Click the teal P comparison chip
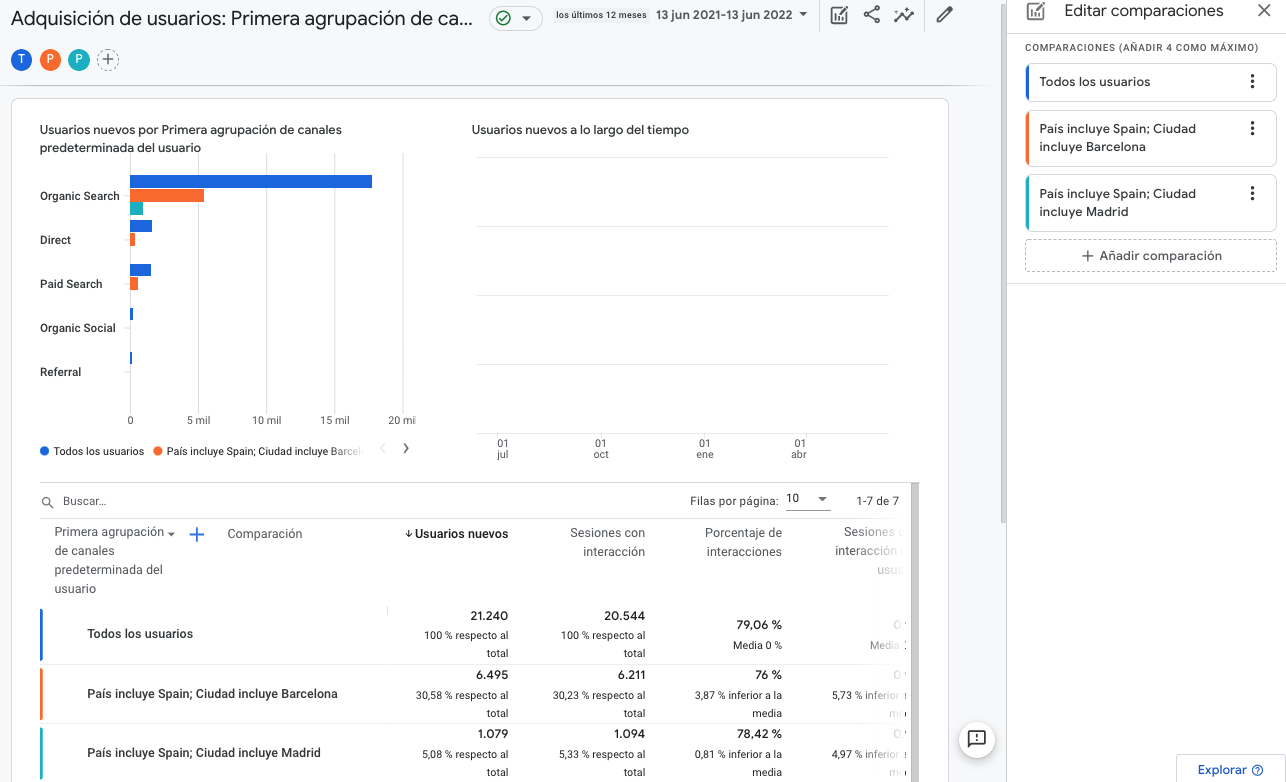Viewport: 1286px width, 782px height. coord(78,60)
